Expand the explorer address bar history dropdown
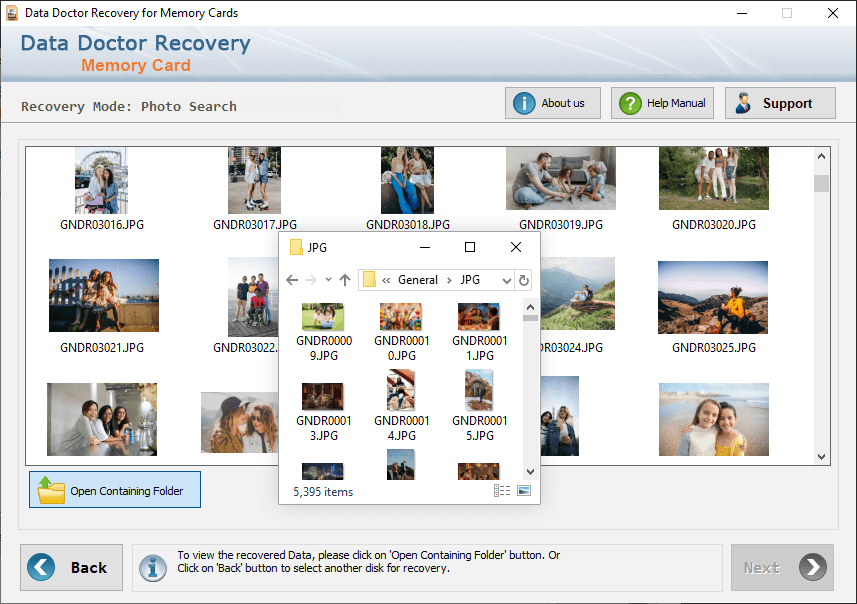Screen dimensions: 857x604 tap(507, 280)
